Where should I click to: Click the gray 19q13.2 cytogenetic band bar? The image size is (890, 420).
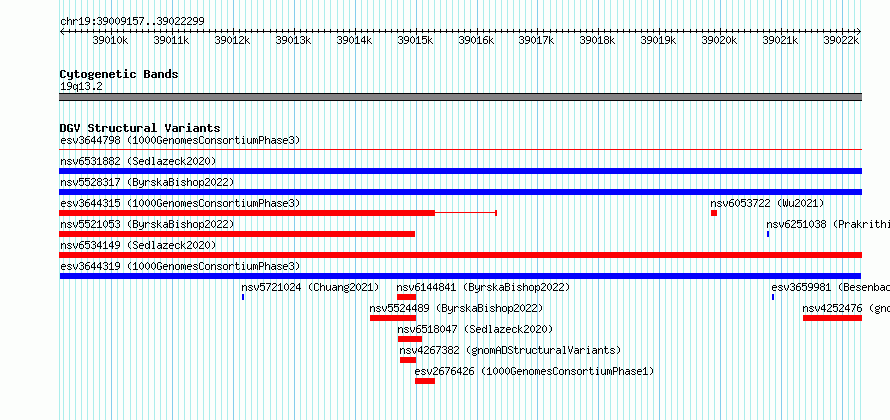[x=460, y=97]
